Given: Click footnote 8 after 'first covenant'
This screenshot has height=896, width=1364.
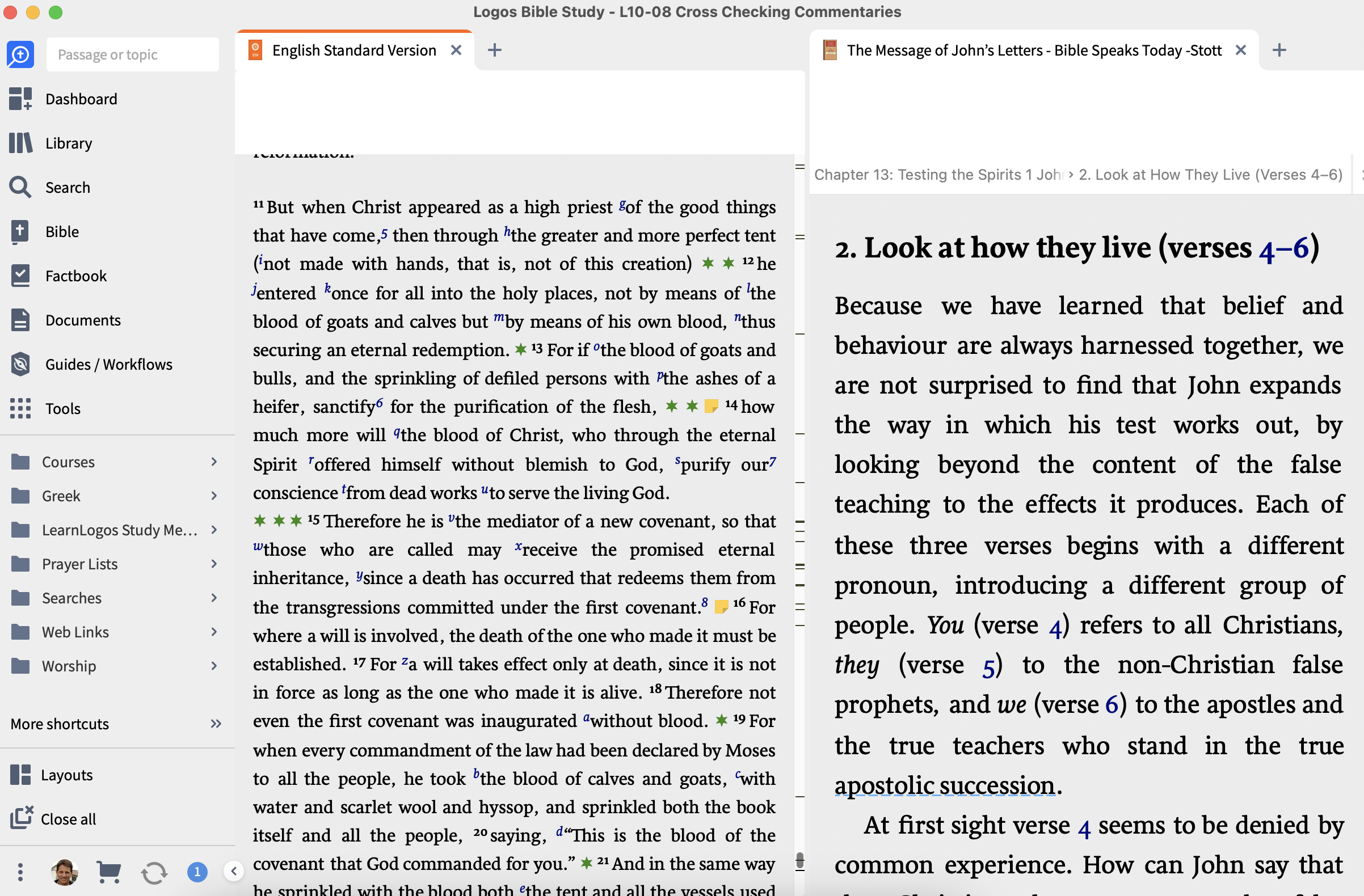Looking at the screenshot, I should (704, 603).
